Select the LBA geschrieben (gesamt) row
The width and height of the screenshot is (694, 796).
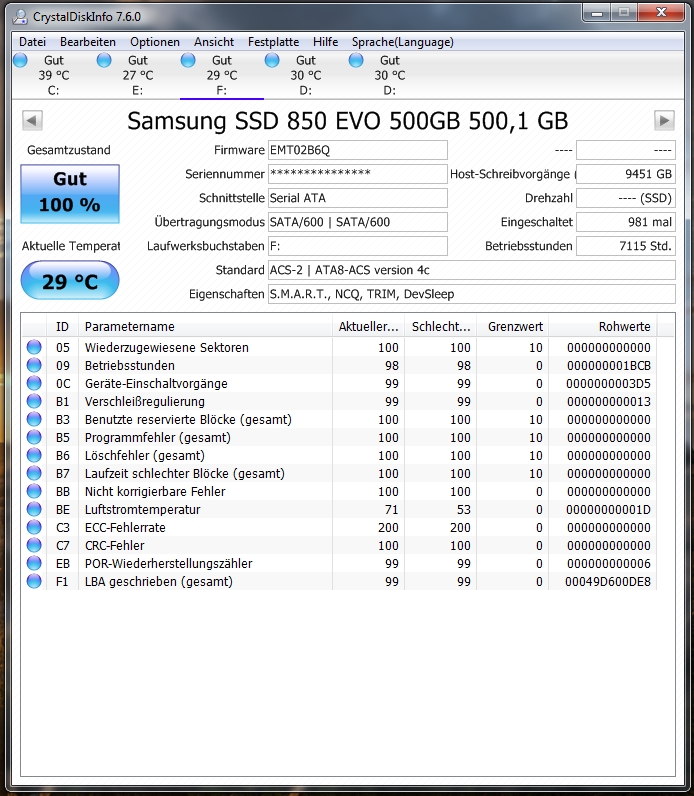339,581
